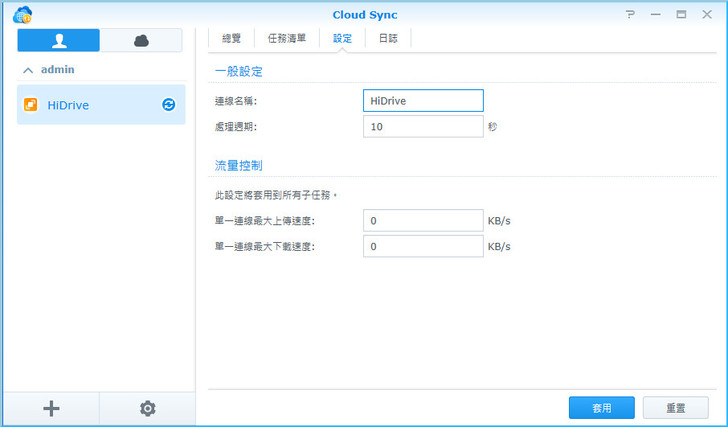Viewport: 728px width, 427px height.
Task: Switch to the cloud providers view icon
Action: tap(141, 40)
